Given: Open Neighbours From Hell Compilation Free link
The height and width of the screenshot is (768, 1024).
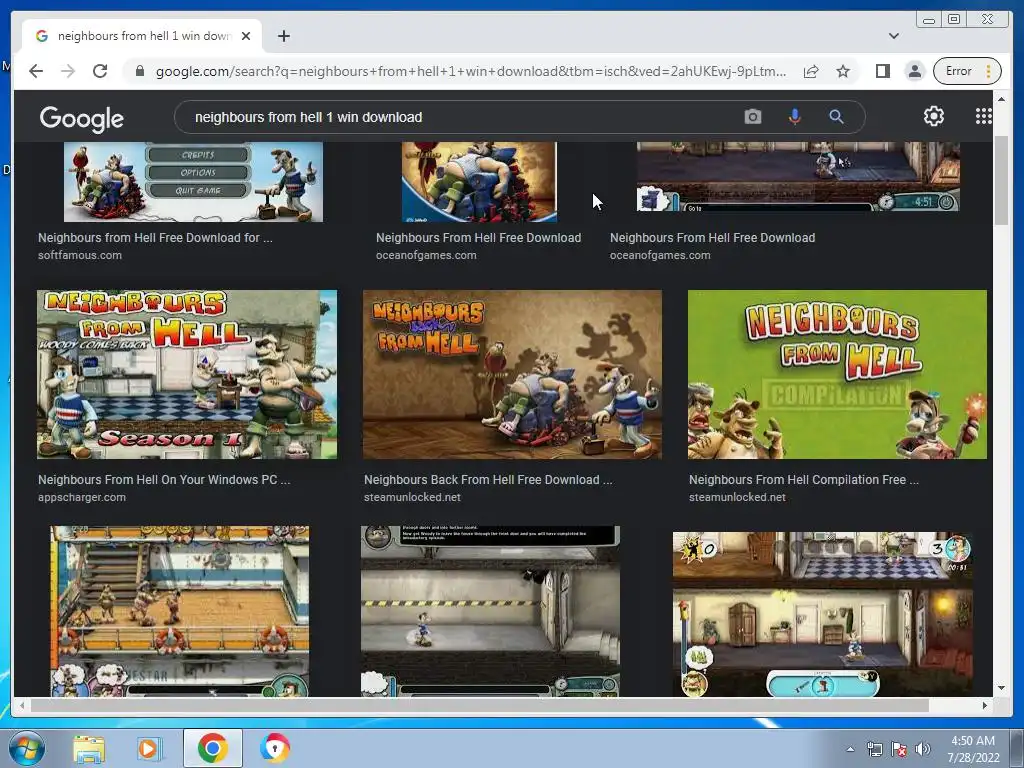Looking at the screenshot, I should (x=804, y=479).
